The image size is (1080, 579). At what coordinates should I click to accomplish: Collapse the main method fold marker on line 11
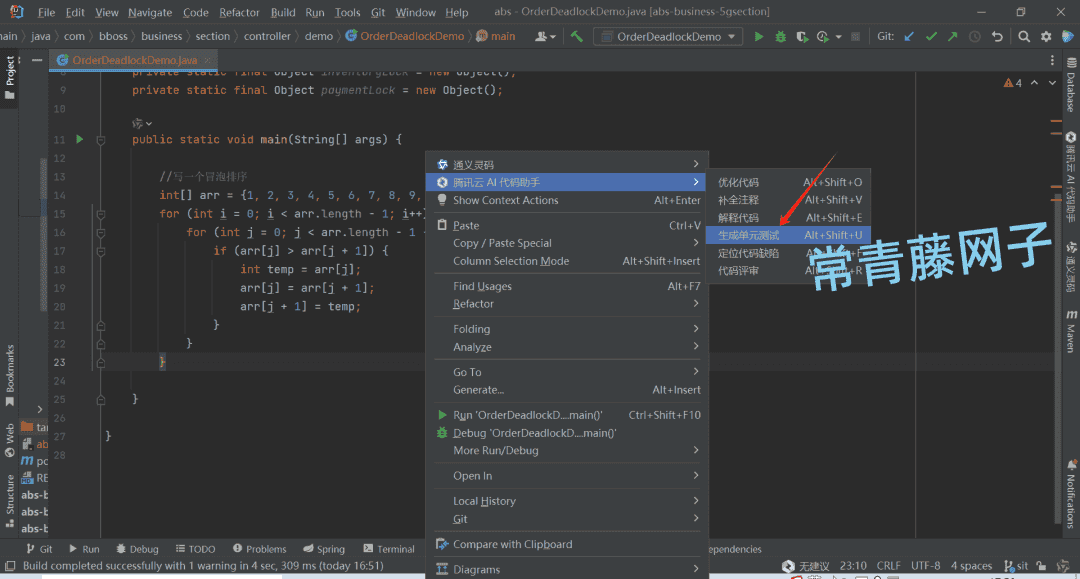(x=101, y=140)
